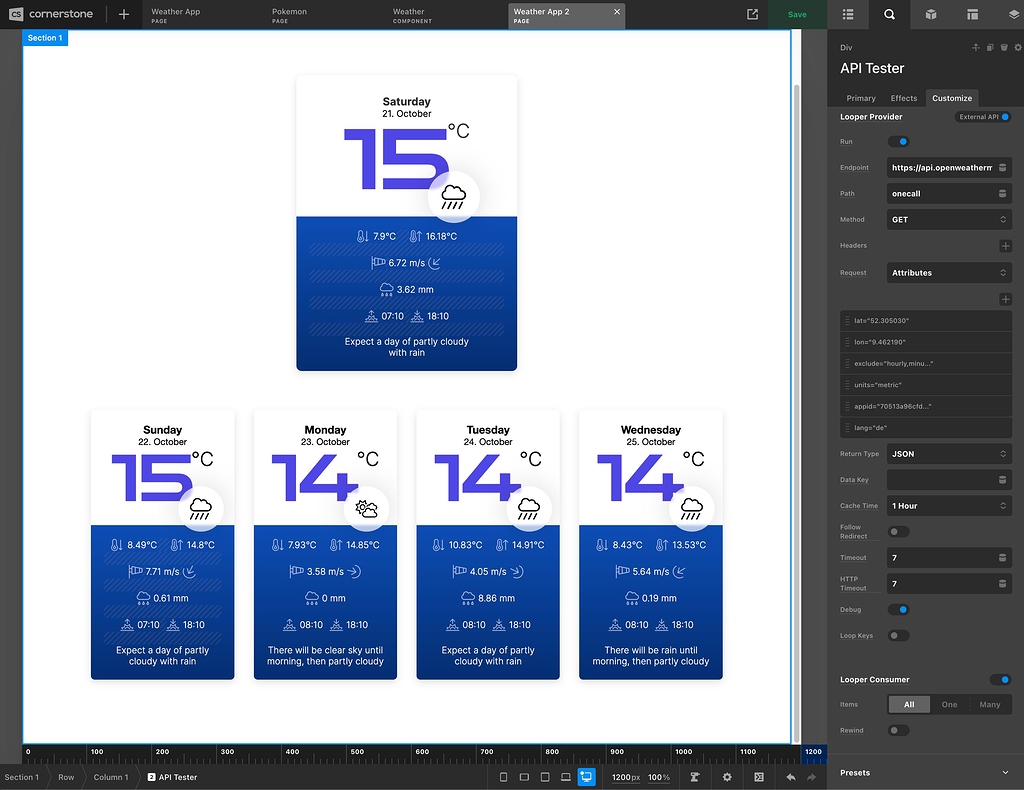Click the Endpoint URL input field
The image size is (1024, 790).
coord(940,168)
